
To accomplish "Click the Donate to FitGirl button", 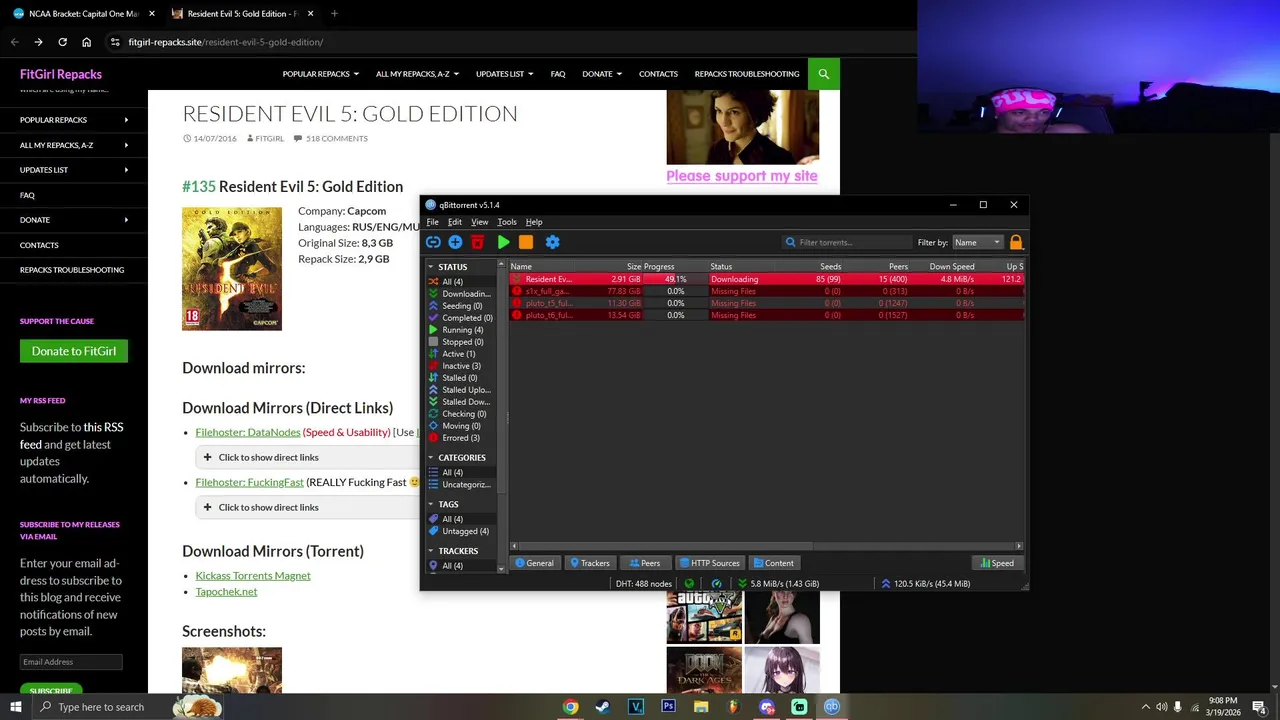I will pos(74,351).
